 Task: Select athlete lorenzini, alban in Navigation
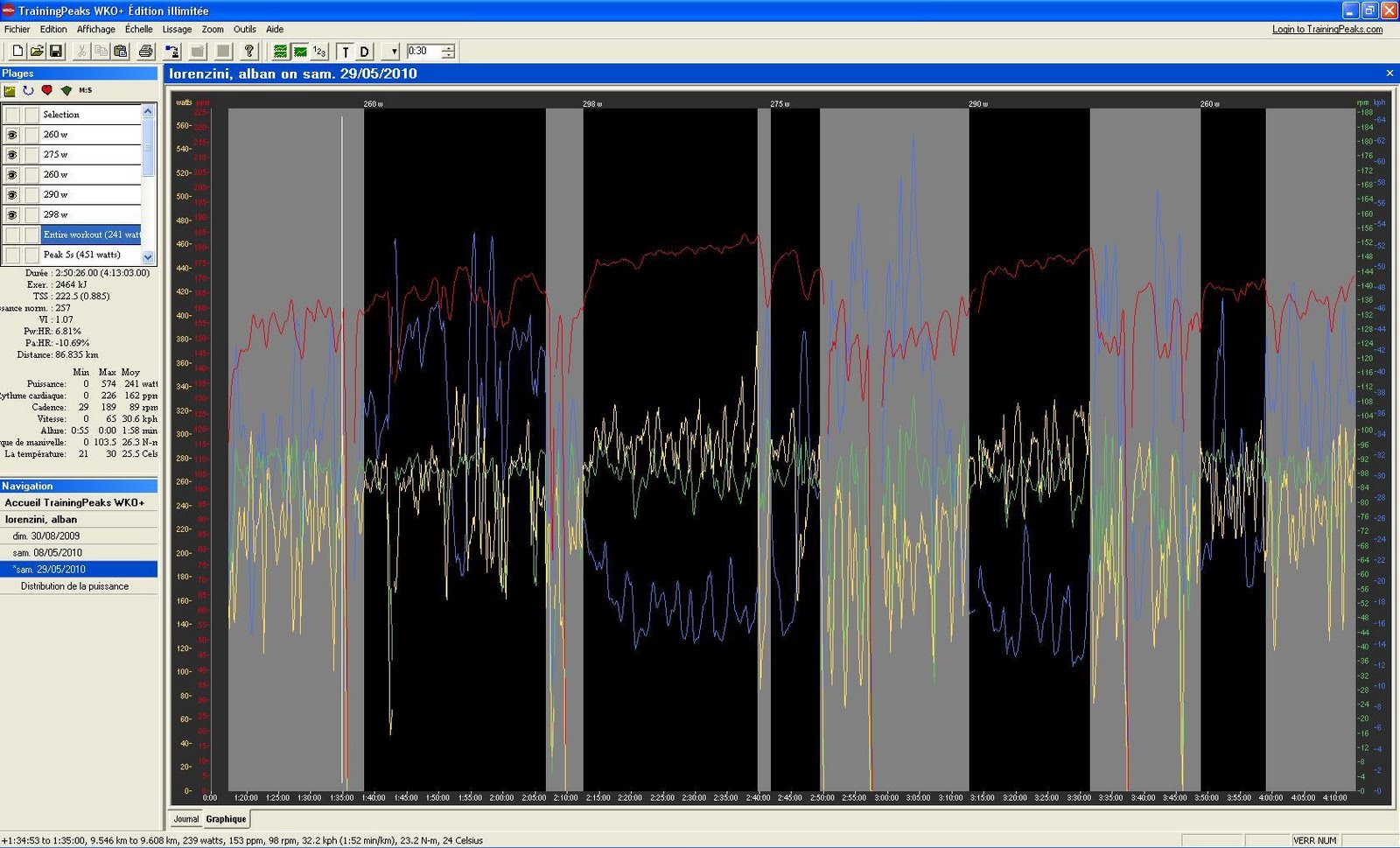coord(41,520)
